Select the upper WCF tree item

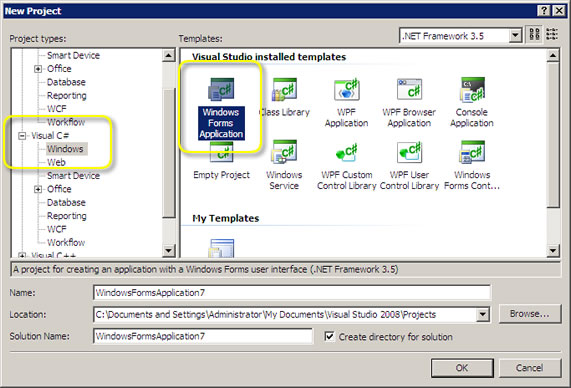pyautogui.click(x=56, y=109)
